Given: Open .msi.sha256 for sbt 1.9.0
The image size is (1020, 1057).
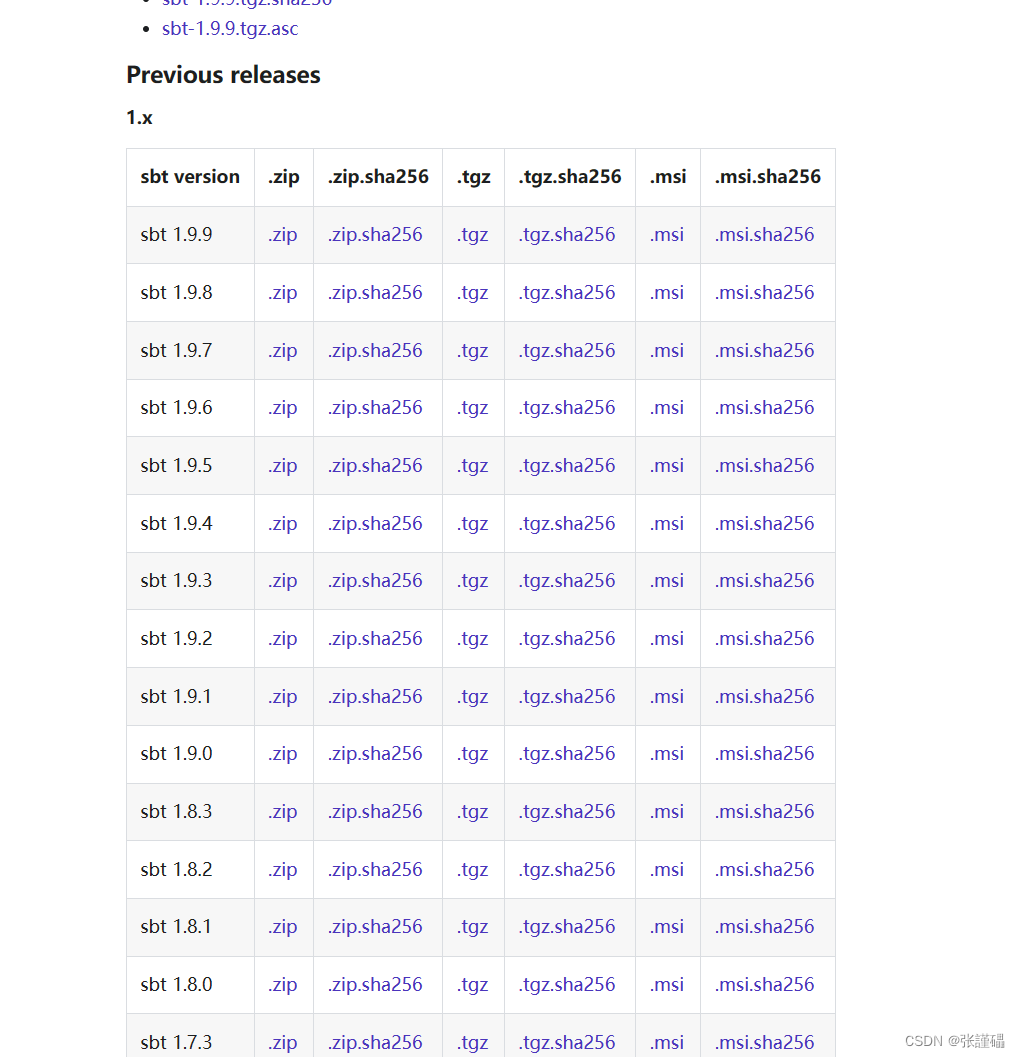Looking at the screenshot, I should 764,754.
